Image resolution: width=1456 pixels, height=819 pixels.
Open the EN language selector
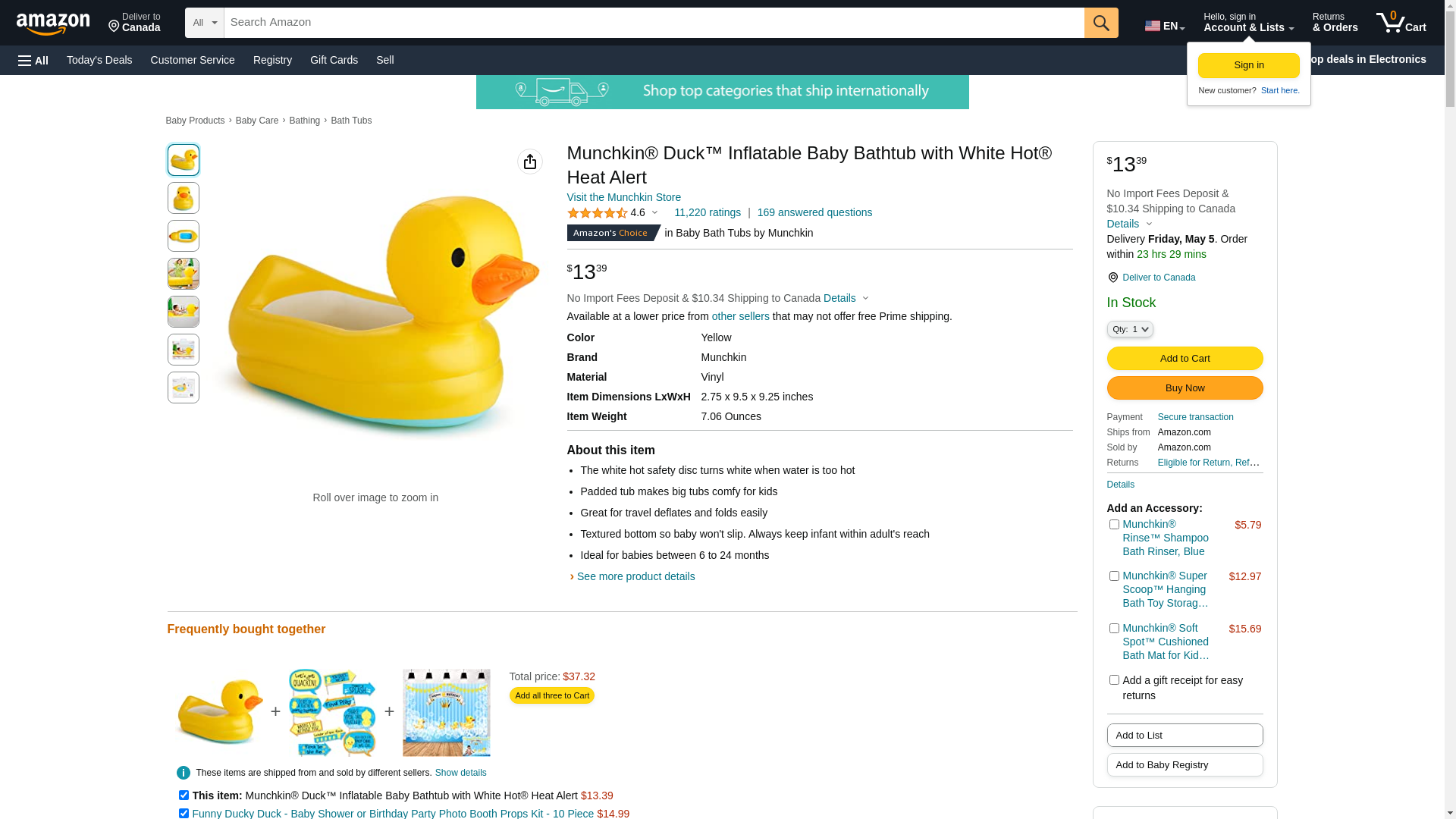(x=1164, y=26)
